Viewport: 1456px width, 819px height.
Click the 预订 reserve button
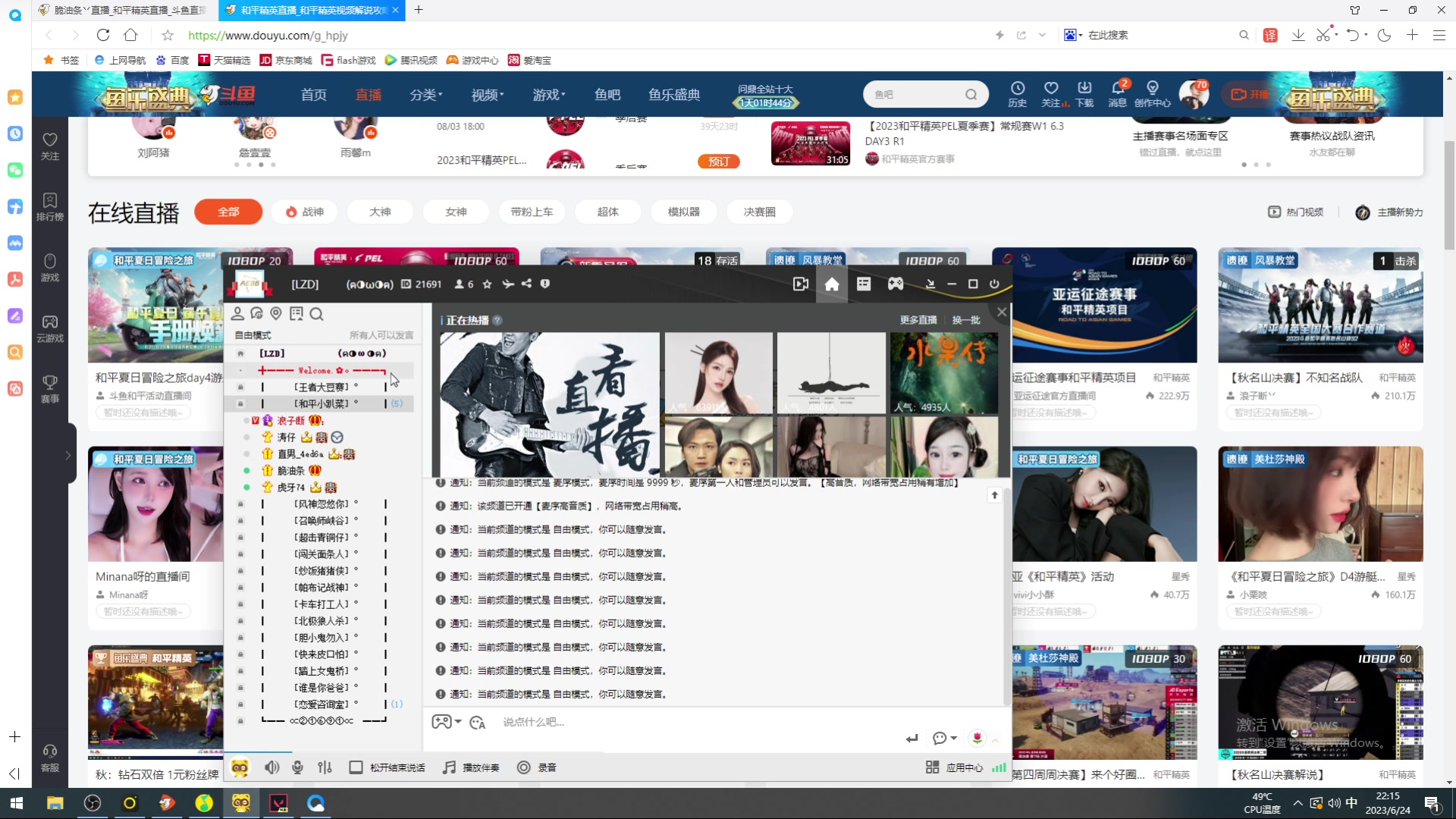(x=718, y=162)
